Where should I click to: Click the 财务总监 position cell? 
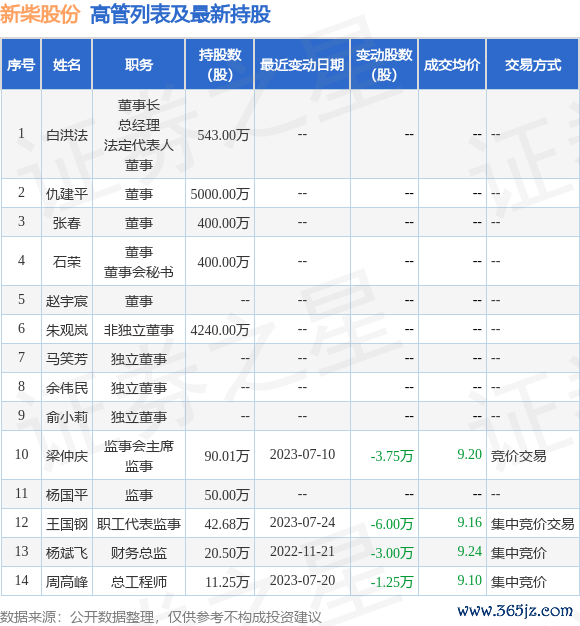click(139, 553)
